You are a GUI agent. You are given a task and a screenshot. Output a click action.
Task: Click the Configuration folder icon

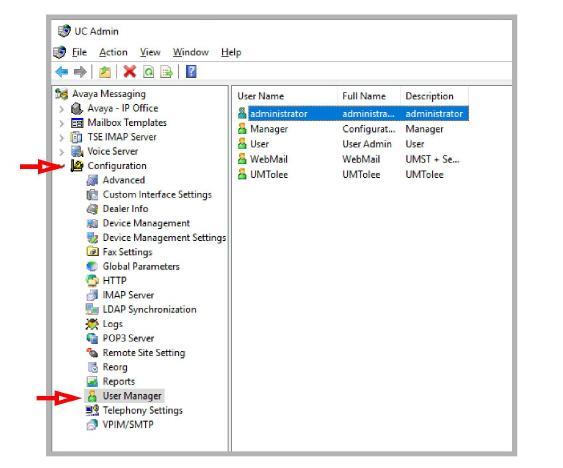[77, 166]
